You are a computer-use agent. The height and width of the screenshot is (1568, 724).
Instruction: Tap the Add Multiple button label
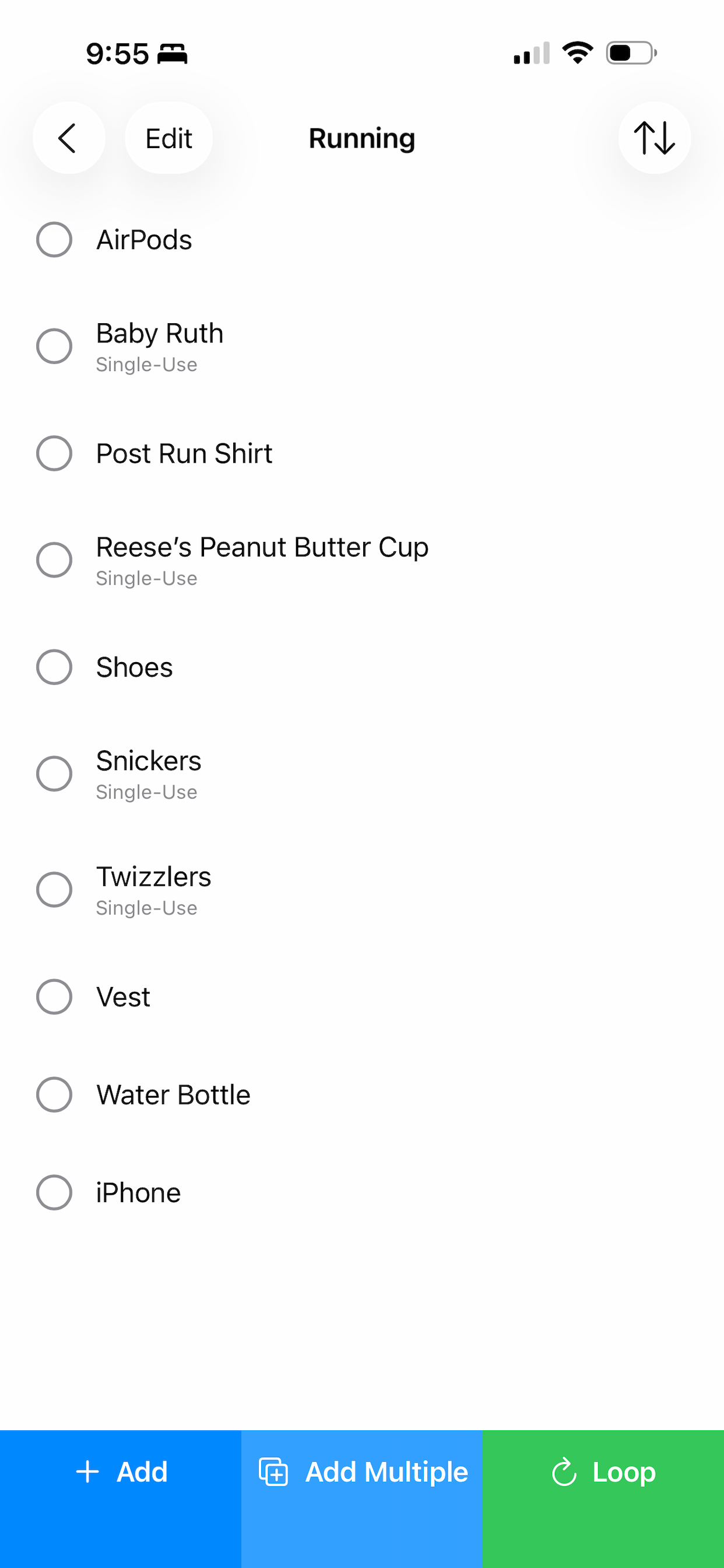click(x=386, y=1472)
